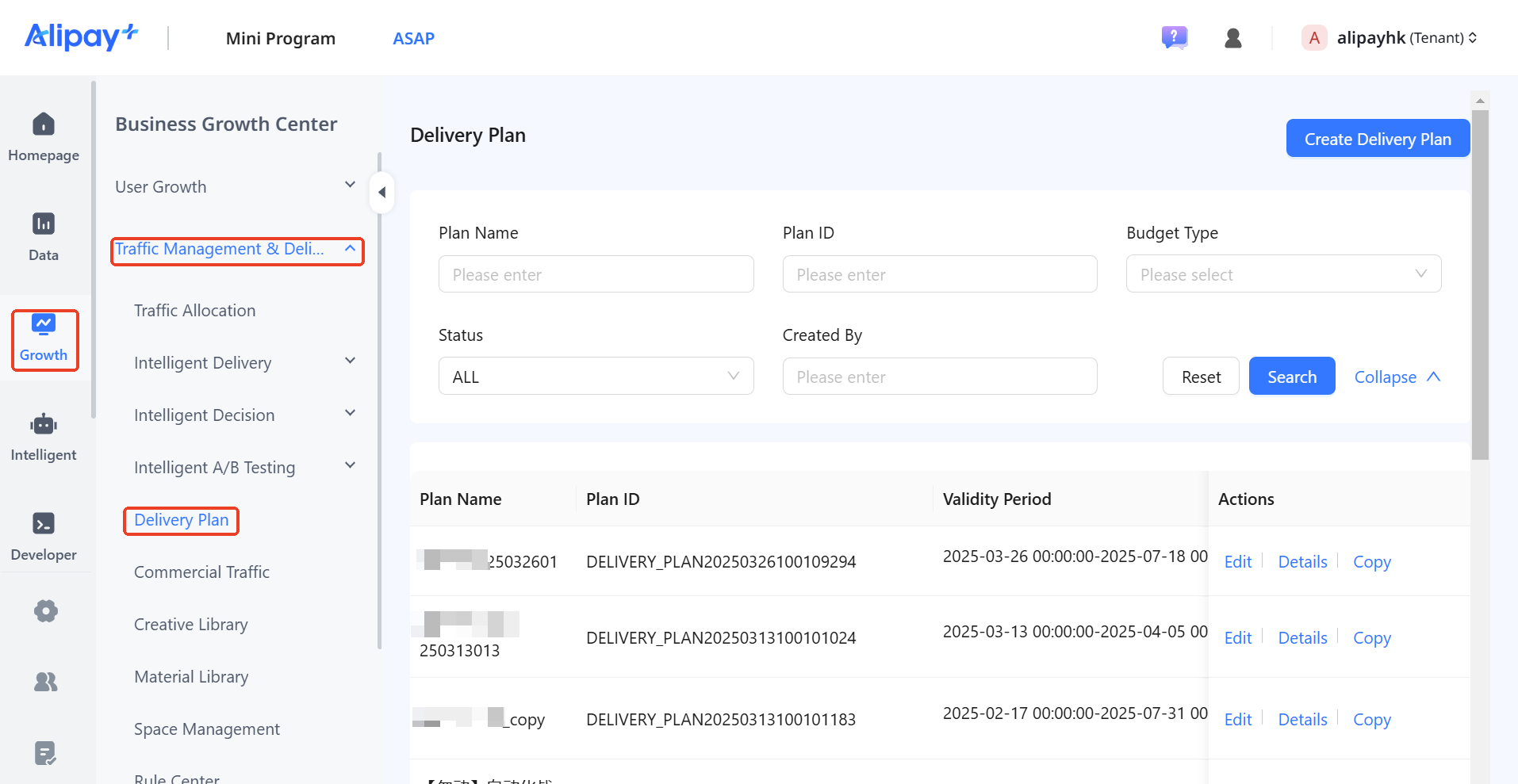Click the Plan ID column header
Image resolution: width=1518 pixels, height=784 pixels.
click(612, 499)
